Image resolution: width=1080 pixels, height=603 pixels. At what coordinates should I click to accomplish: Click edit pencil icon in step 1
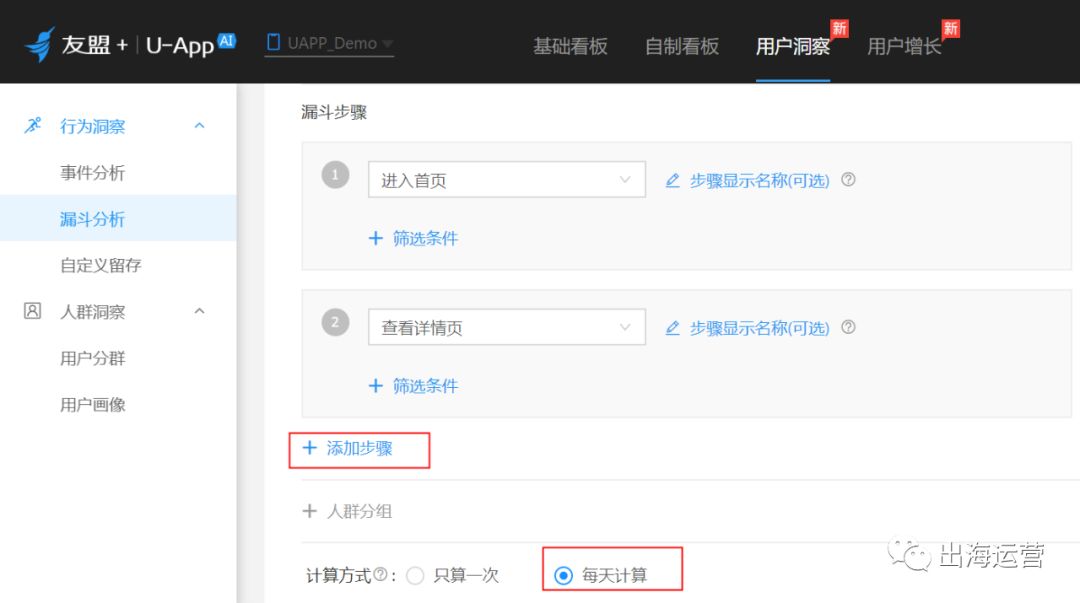point(673,181)
